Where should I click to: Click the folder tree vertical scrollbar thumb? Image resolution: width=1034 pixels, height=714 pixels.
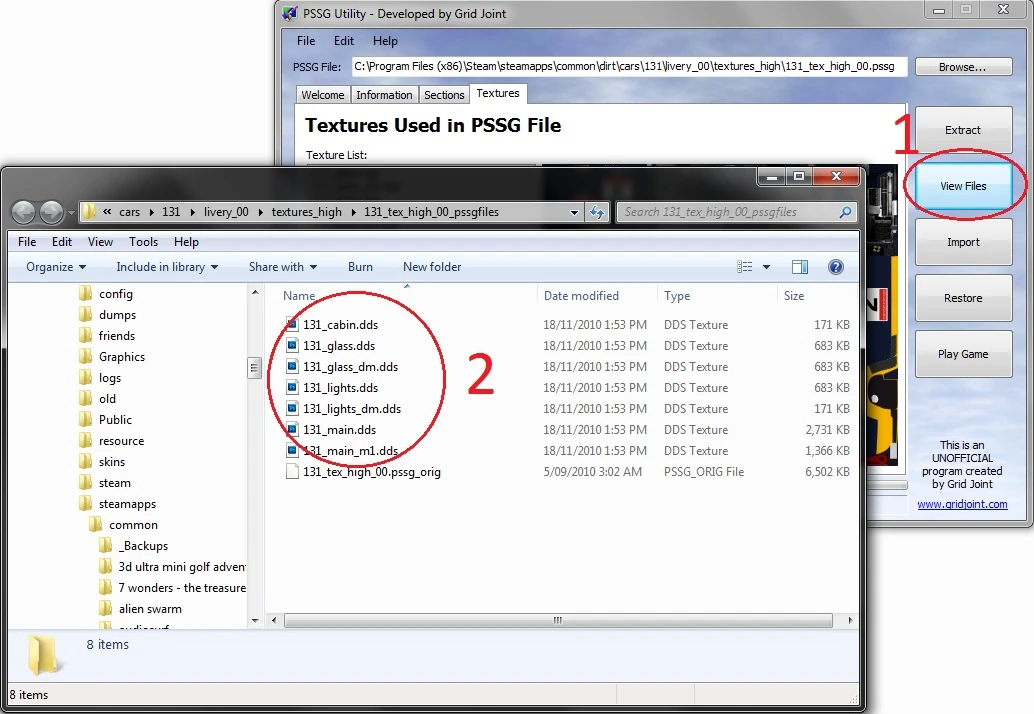(255, 368)
